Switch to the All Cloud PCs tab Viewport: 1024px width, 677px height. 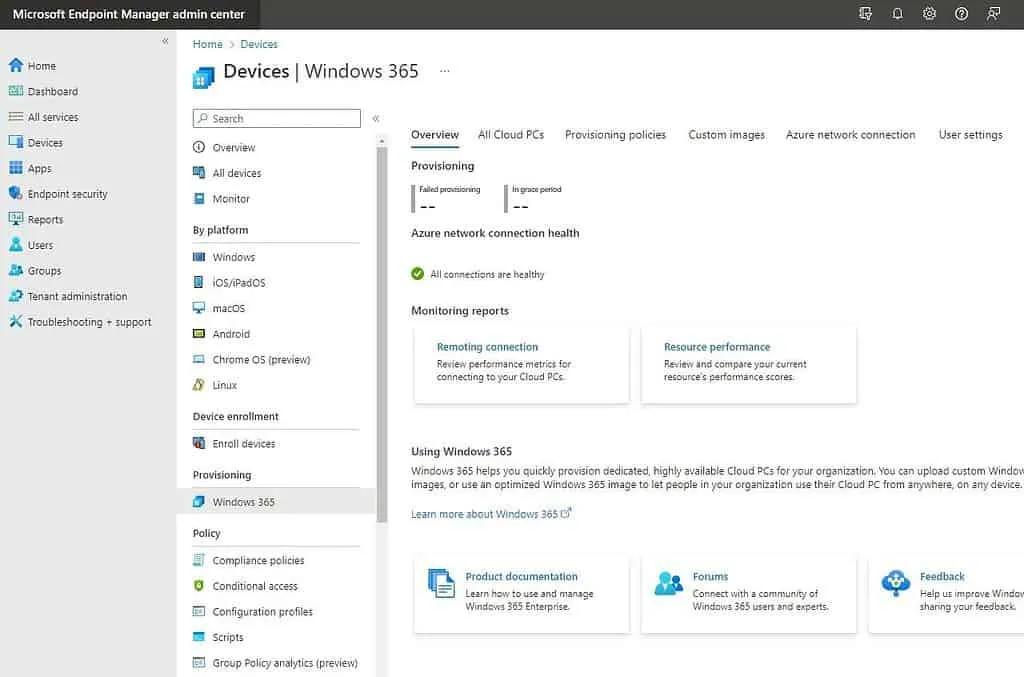[511, 134]
